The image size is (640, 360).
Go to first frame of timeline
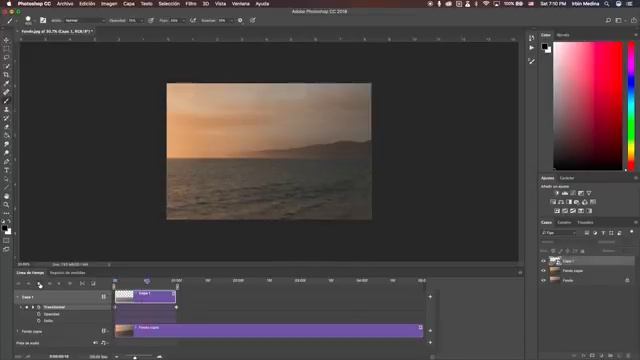(18, 283)
